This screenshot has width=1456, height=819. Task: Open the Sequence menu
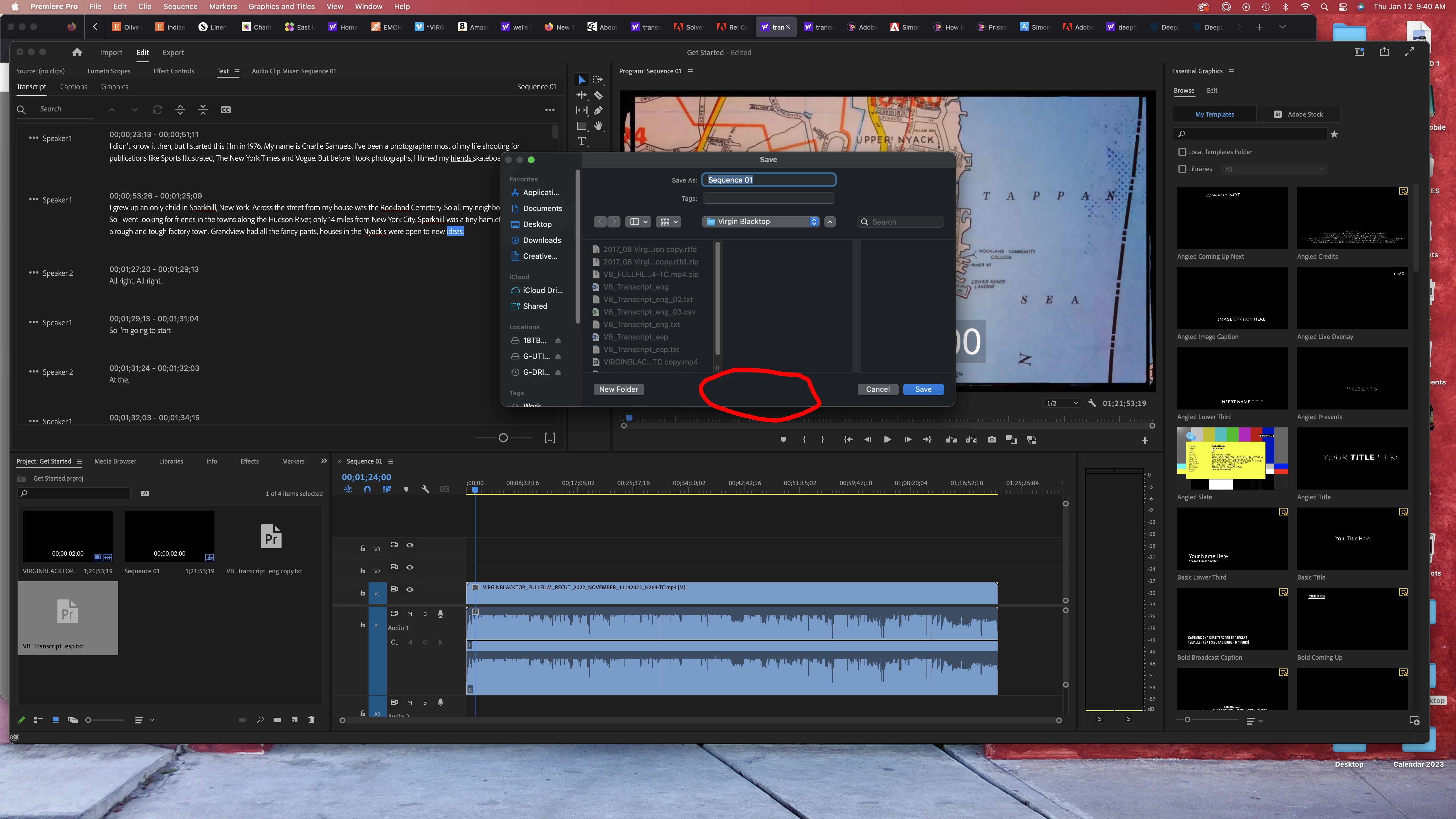tap(180, 7)
